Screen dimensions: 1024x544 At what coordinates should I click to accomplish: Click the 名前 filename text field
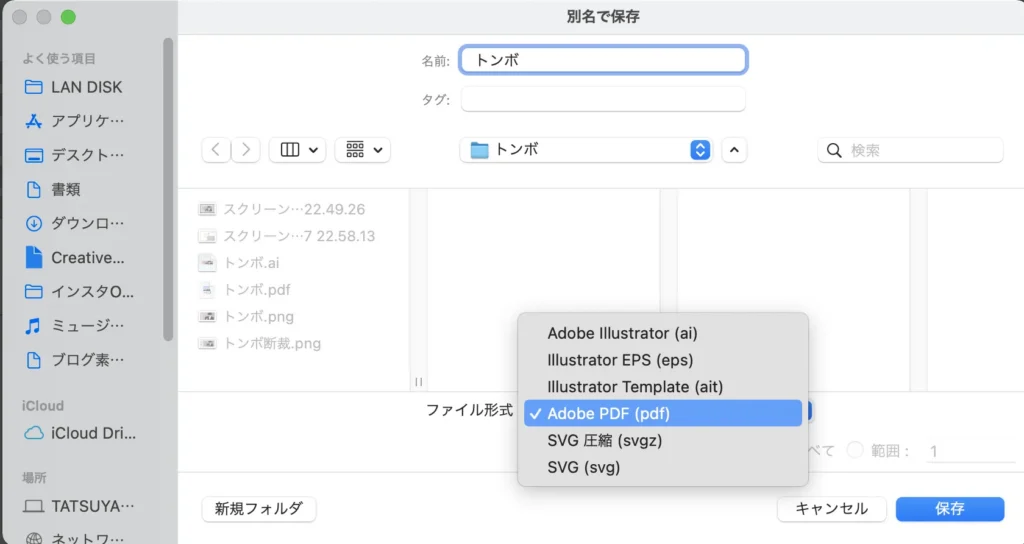click(x=603, y=60)
